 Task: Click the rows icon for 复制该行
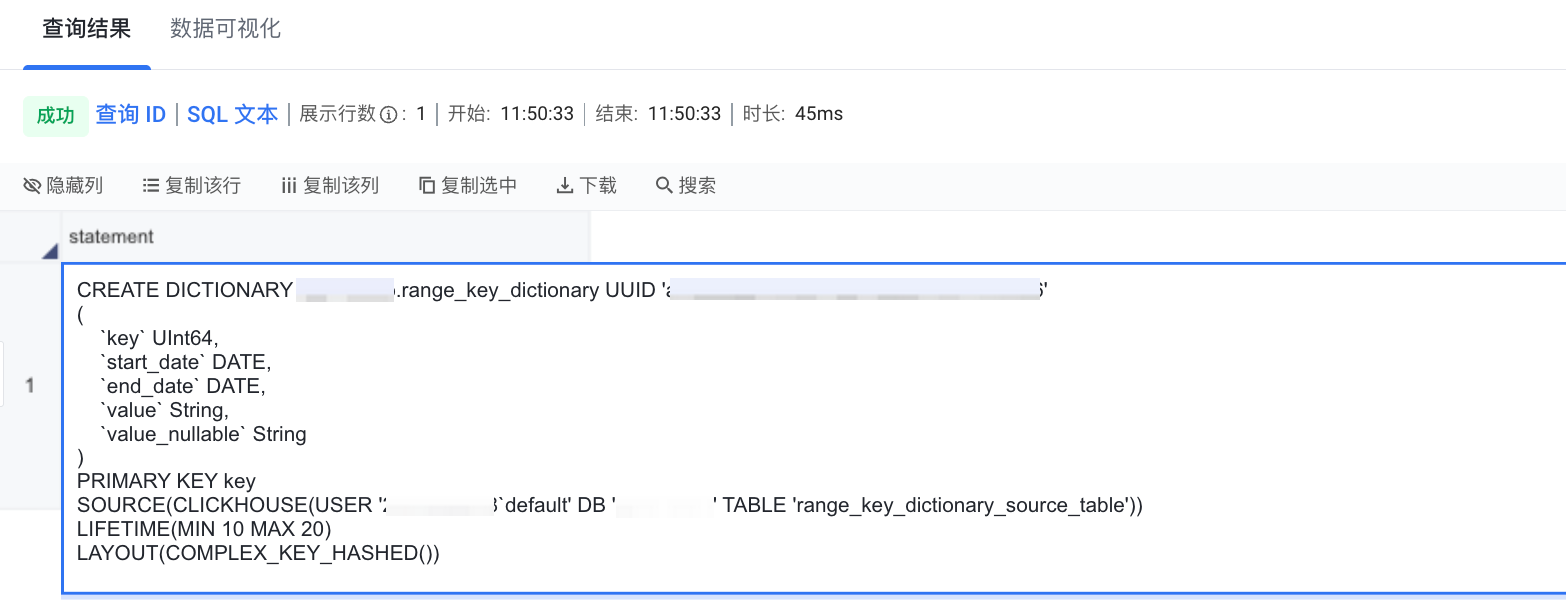click(x=151, y=186)
